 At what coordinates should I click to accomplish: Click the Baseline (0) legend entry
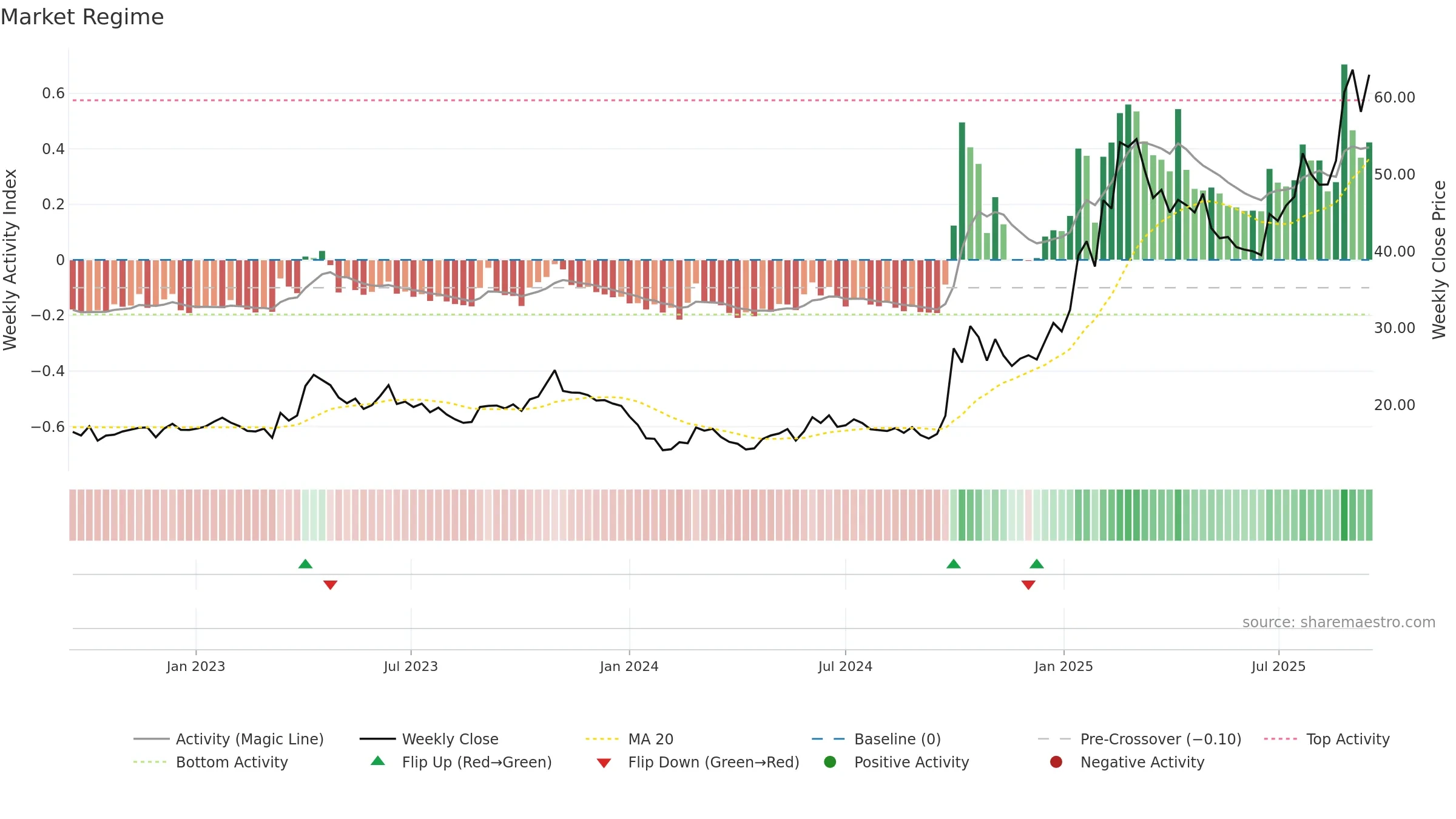(876, 739)
